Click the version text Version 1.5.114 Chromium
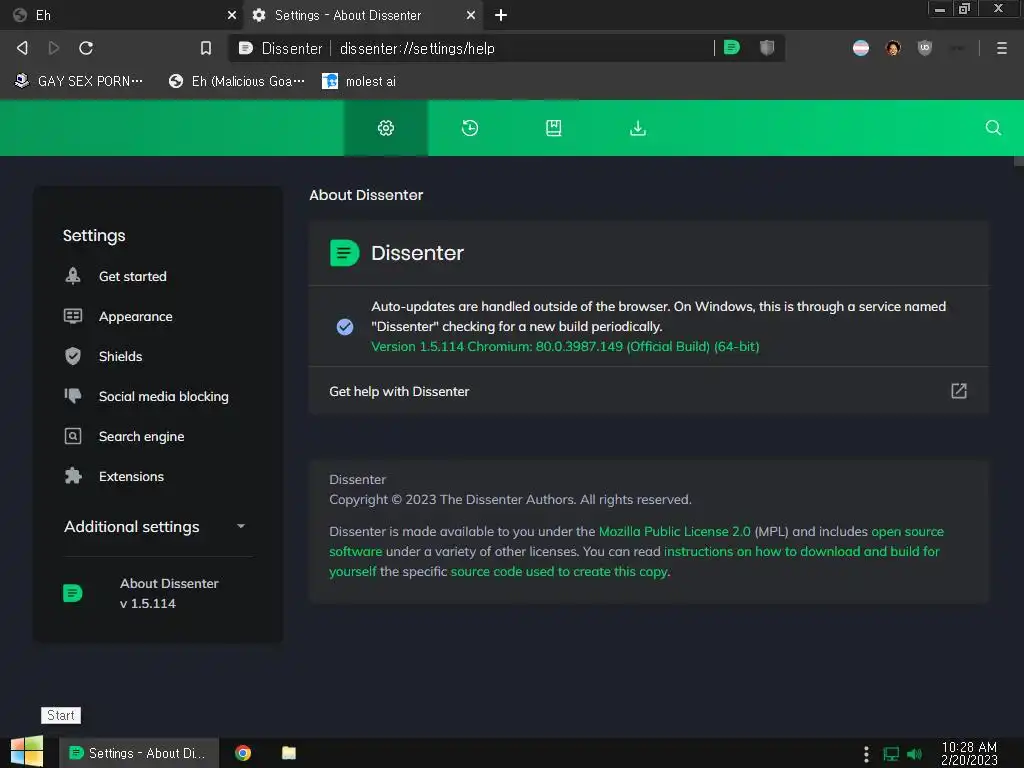This screenshot has height=768, width=1024. pyautogui.click(x=565, y=346)
